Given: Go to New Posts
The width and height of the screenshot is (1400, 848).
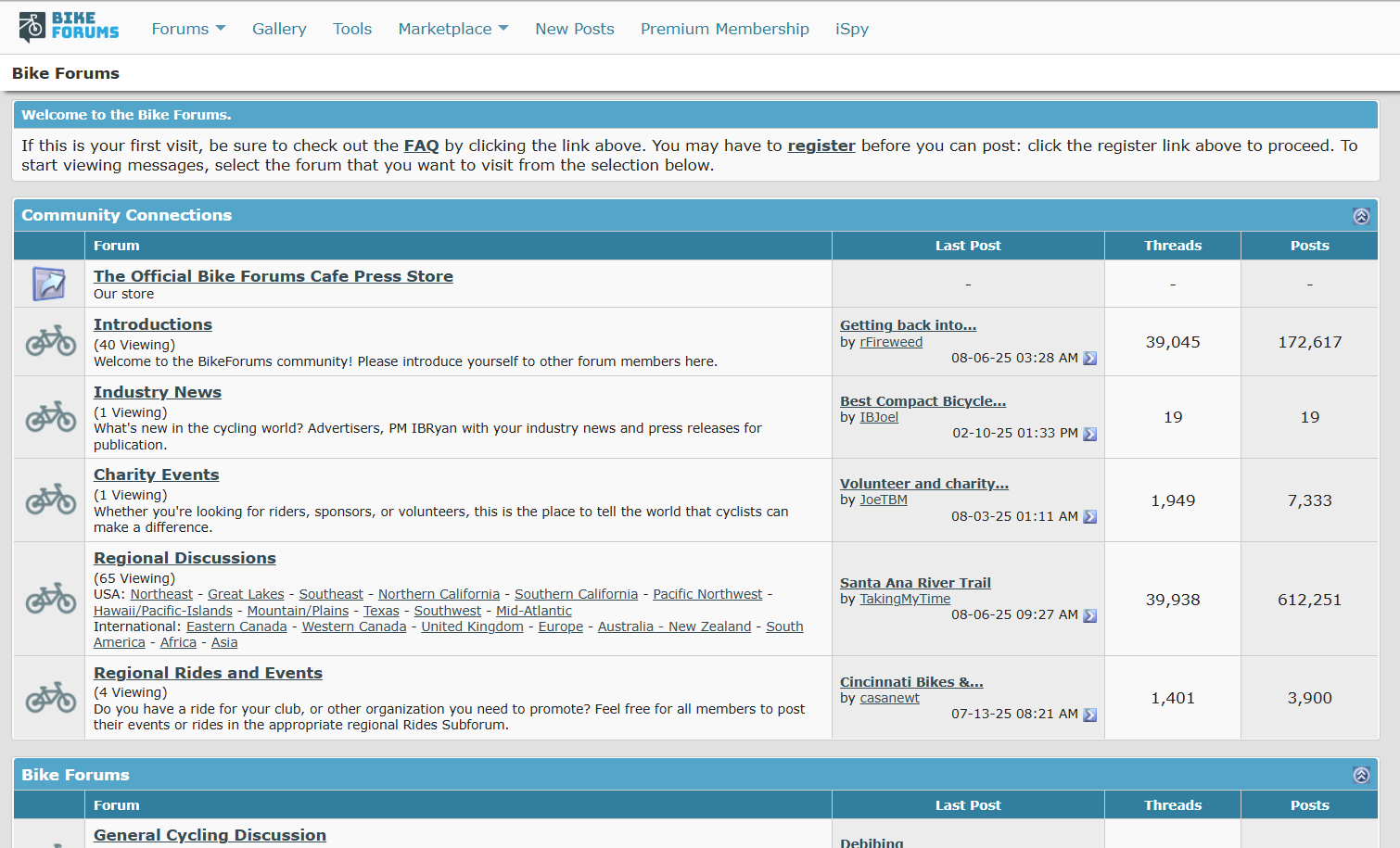Looking at the screenshot, I should click(575, 29).
